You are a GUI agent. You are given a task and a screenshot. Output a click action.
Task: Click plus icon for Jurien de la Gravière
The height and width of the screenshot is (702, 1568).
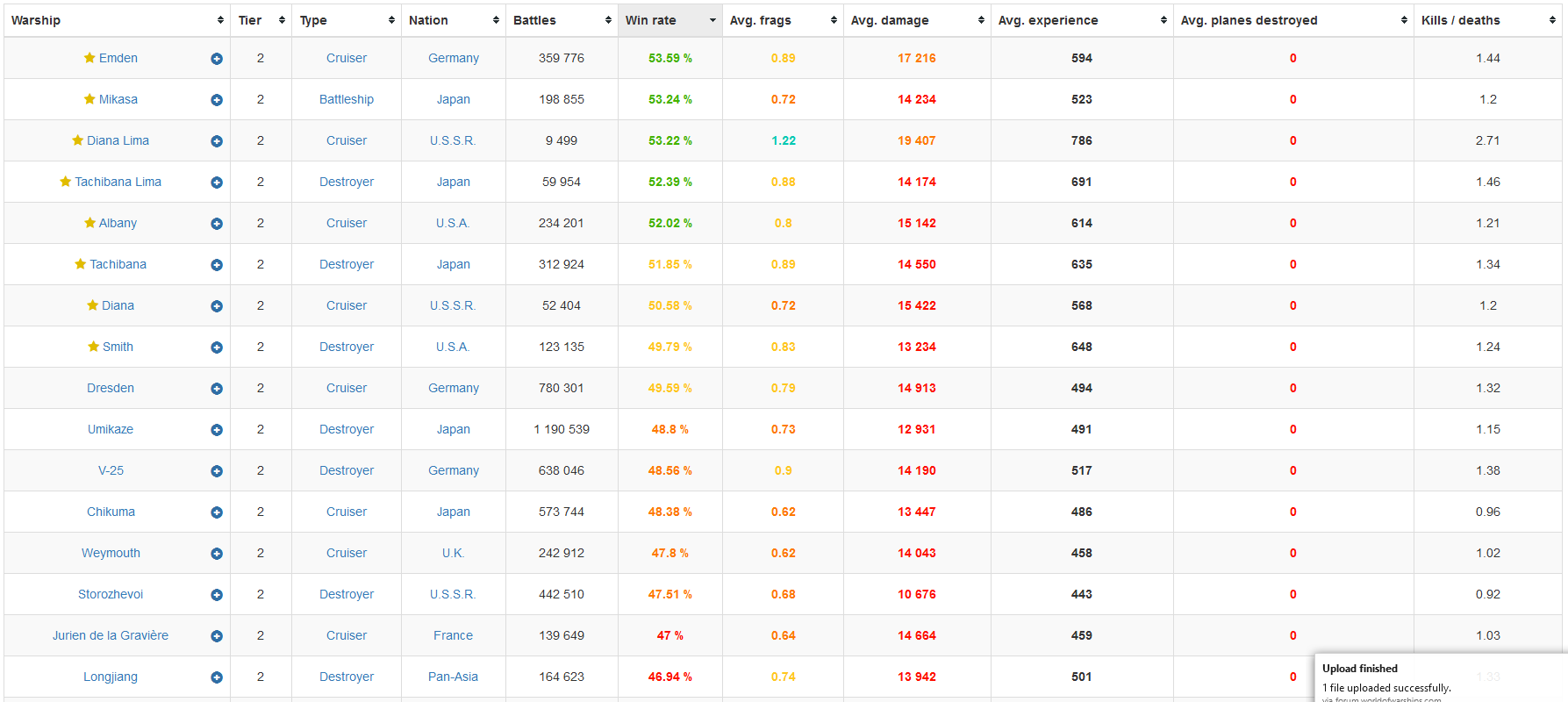[x=217, y=636]
